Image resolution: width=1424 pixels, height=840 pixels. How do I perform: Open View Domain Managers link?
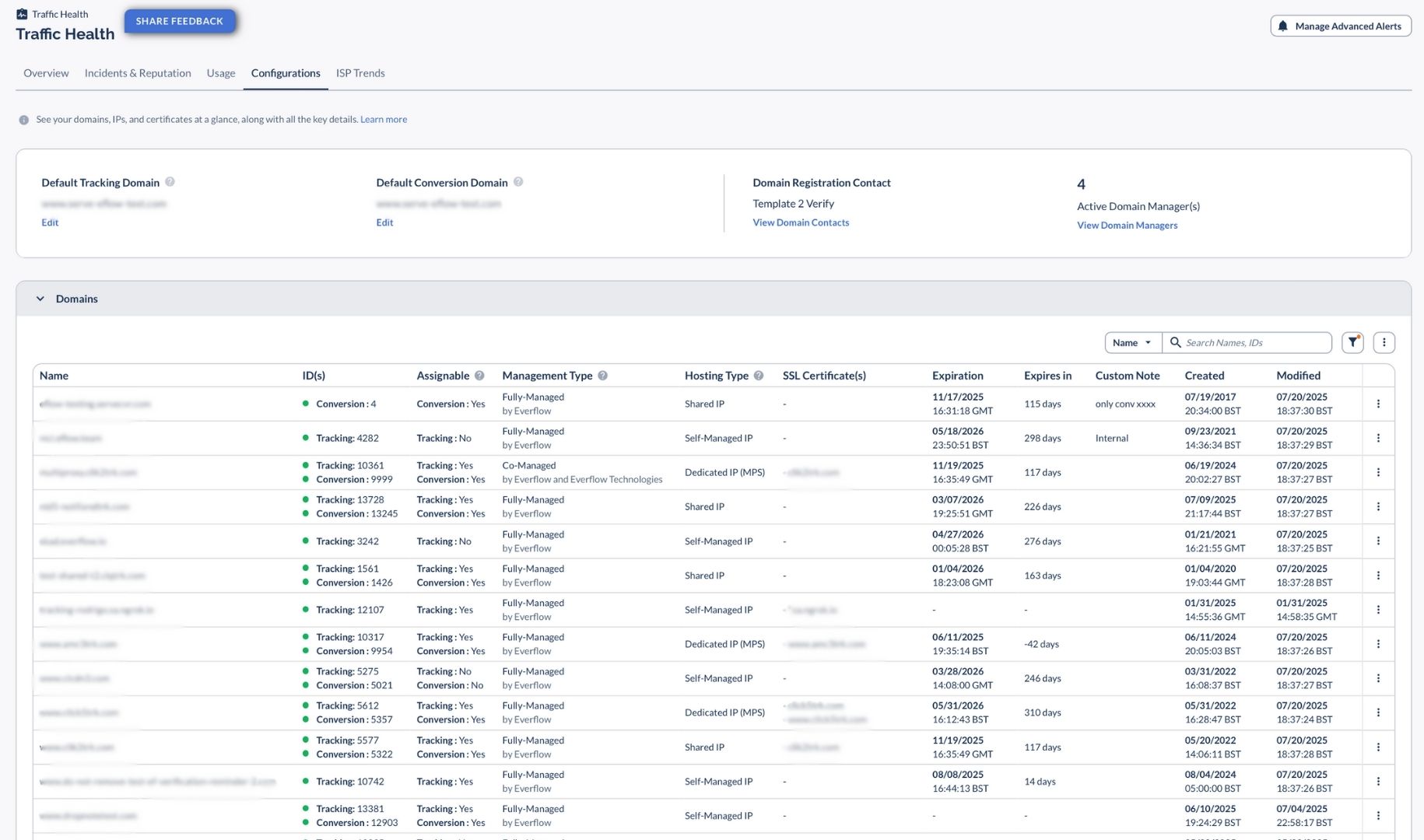point(1127,226)
